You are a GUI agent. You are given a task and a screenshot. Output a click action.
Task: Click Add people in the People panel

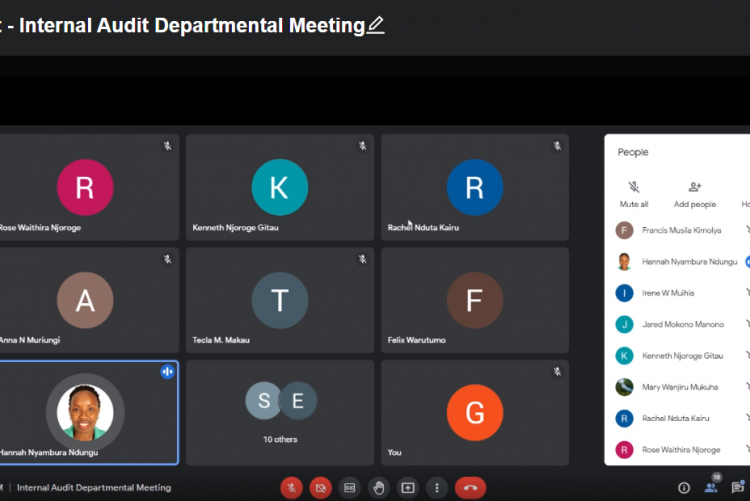coord(695,193)
